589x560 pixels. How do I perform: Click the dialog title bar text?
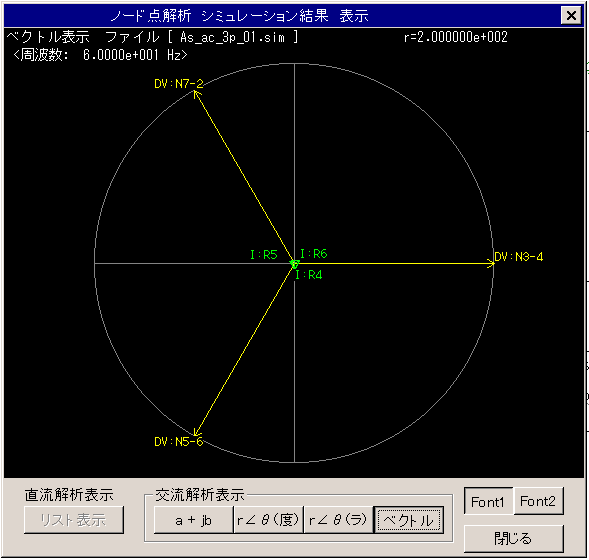point(240,15)
